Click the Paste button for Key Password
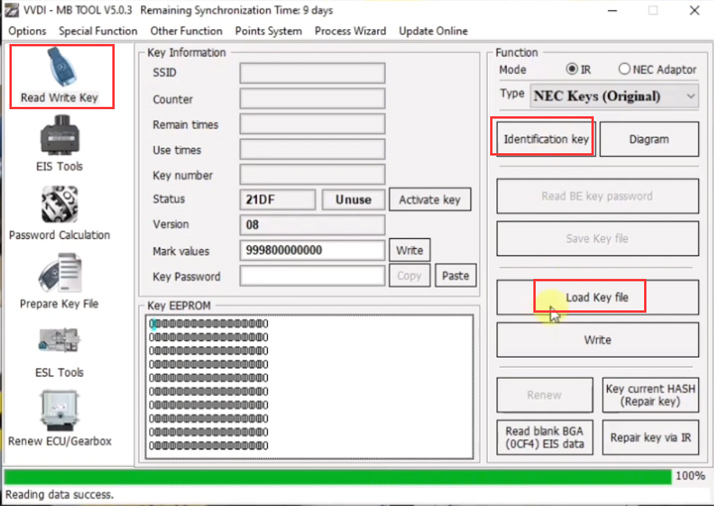The height and width of the screenshot is (506, 714). [x=455, y=276]
